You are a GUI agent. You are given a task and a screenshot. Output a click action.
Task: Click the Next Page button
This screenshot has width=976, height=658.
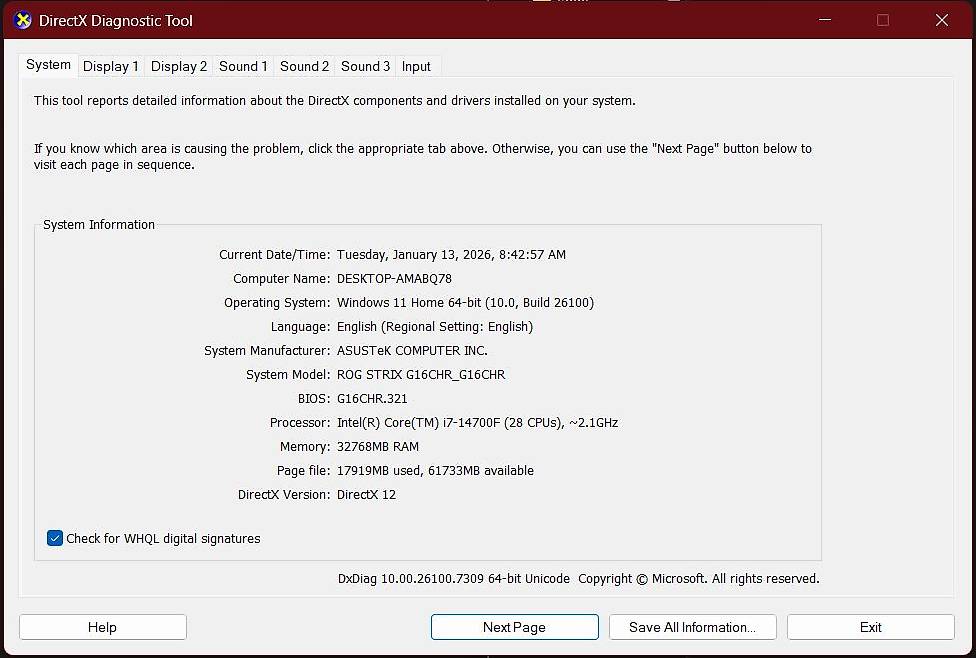[x=514, y=627]
